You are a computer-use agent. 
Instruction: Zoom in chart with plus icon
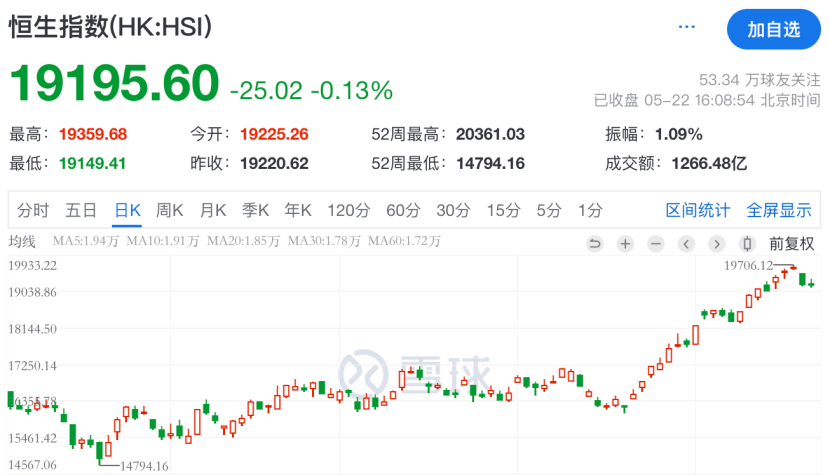(625, 244)
